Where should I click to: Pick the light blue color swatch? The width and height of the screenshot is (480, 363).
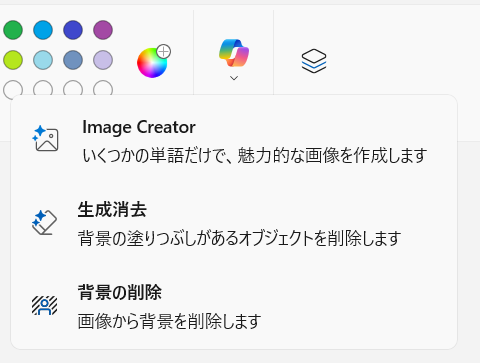tap(43, 60)
